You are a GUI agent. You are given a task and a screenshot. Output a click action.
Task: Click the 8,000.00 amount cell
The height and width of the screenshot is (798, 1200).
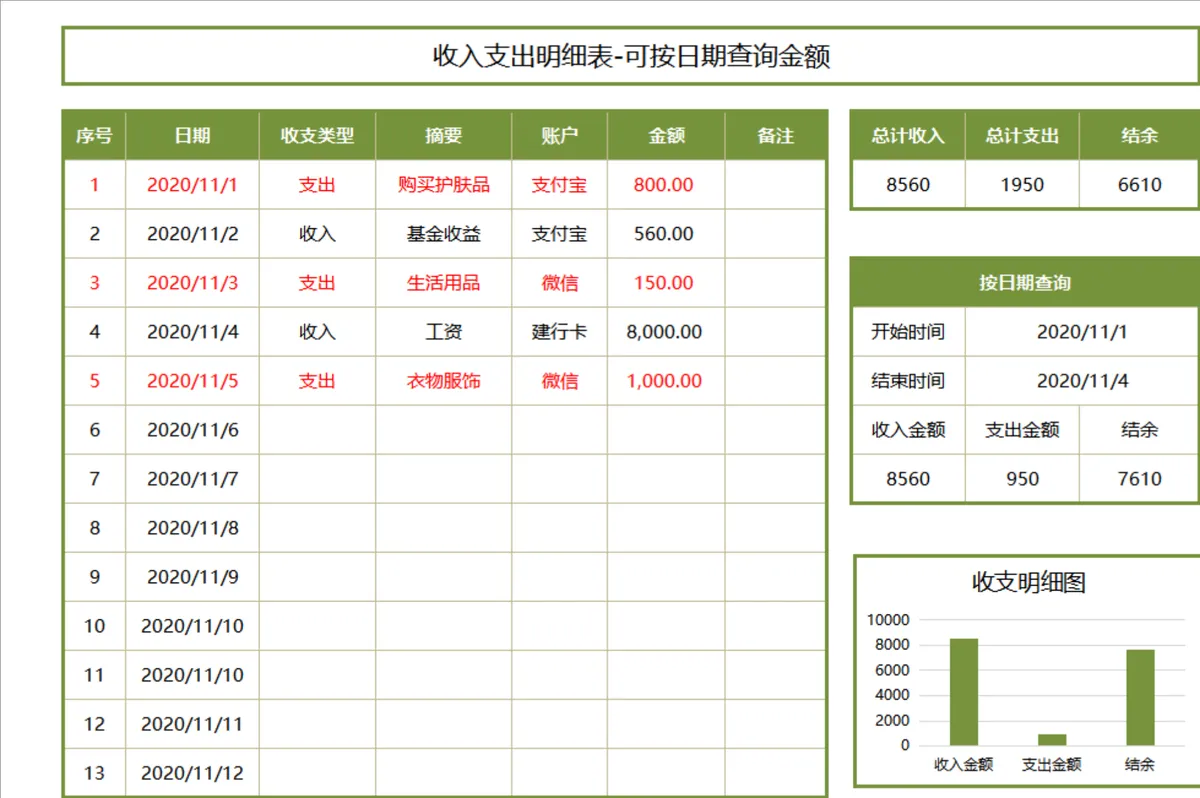666,332
